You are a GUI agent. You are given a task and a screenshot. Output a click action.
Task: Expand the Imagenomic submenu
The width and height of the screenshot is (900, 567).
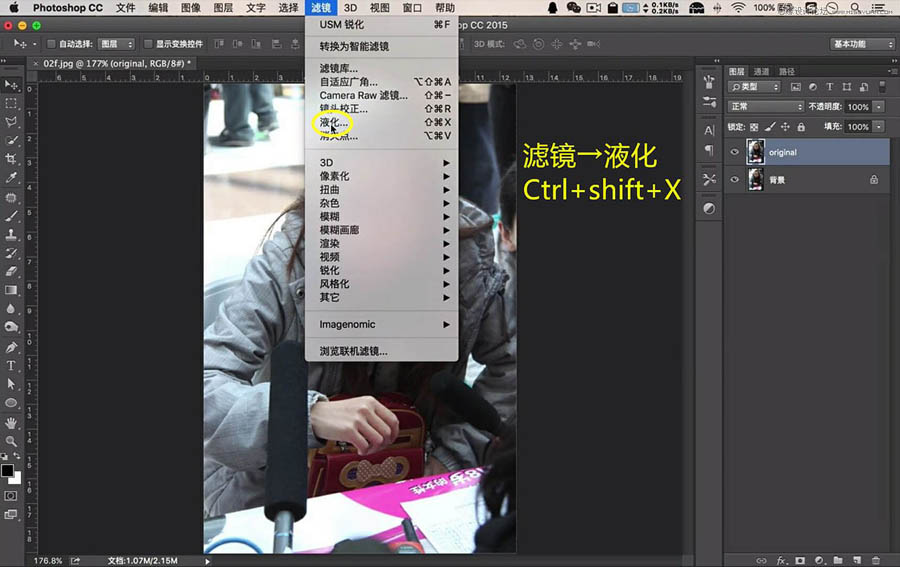pos(384,324)
